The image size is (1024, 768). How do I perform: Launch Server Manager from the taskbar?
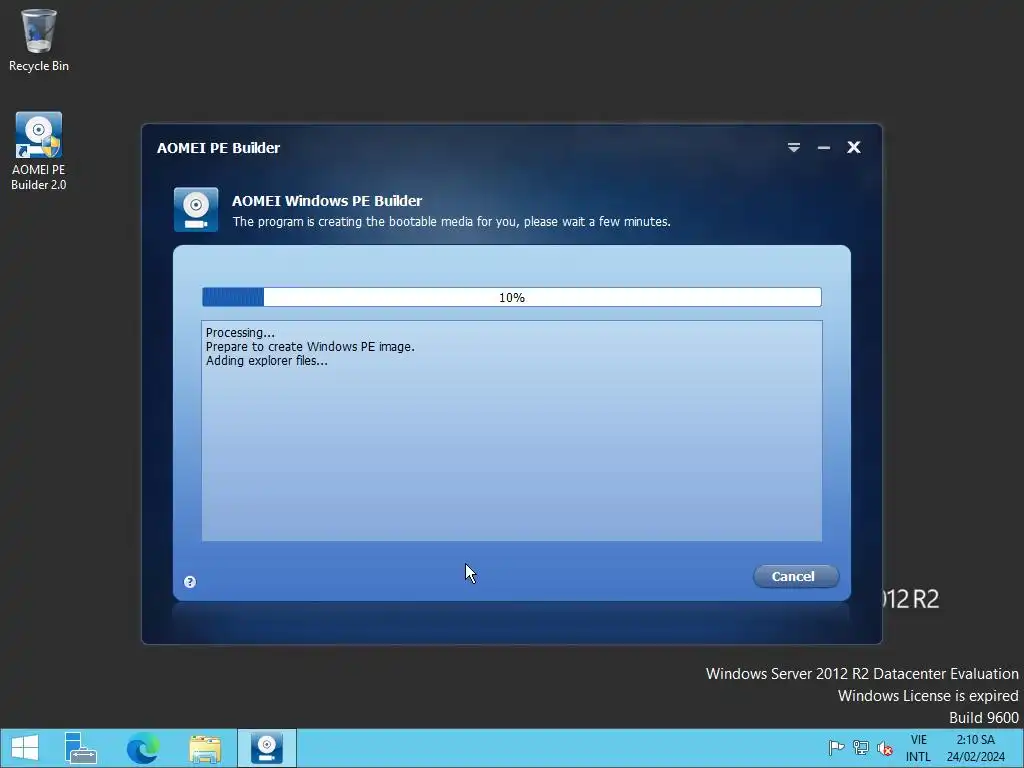(80, 748)
